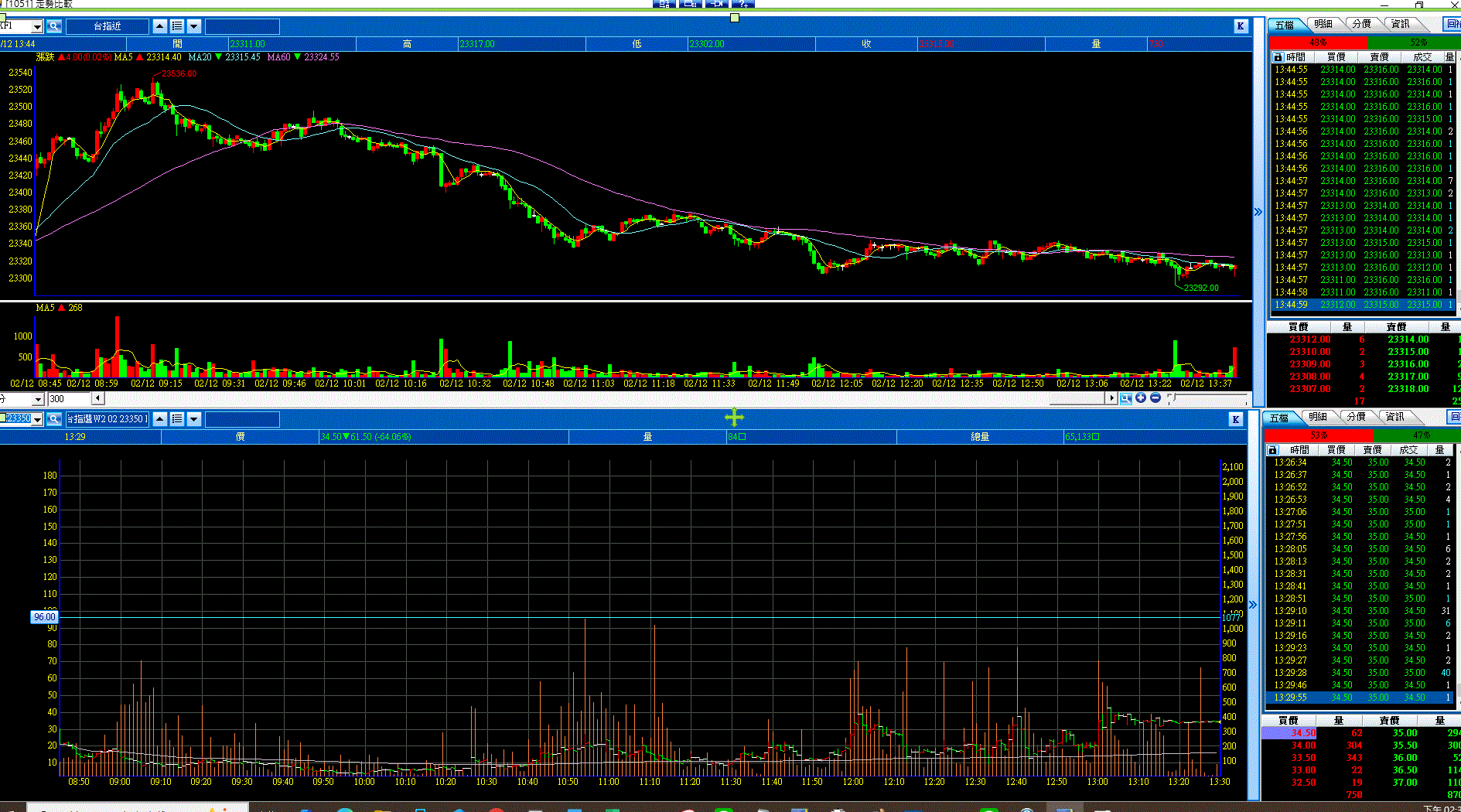Viewport: 1461px width, 812px height.
Task: Click previous-symbol up arrow in upper chart toolbar
Action: click(x=160, y=26)
